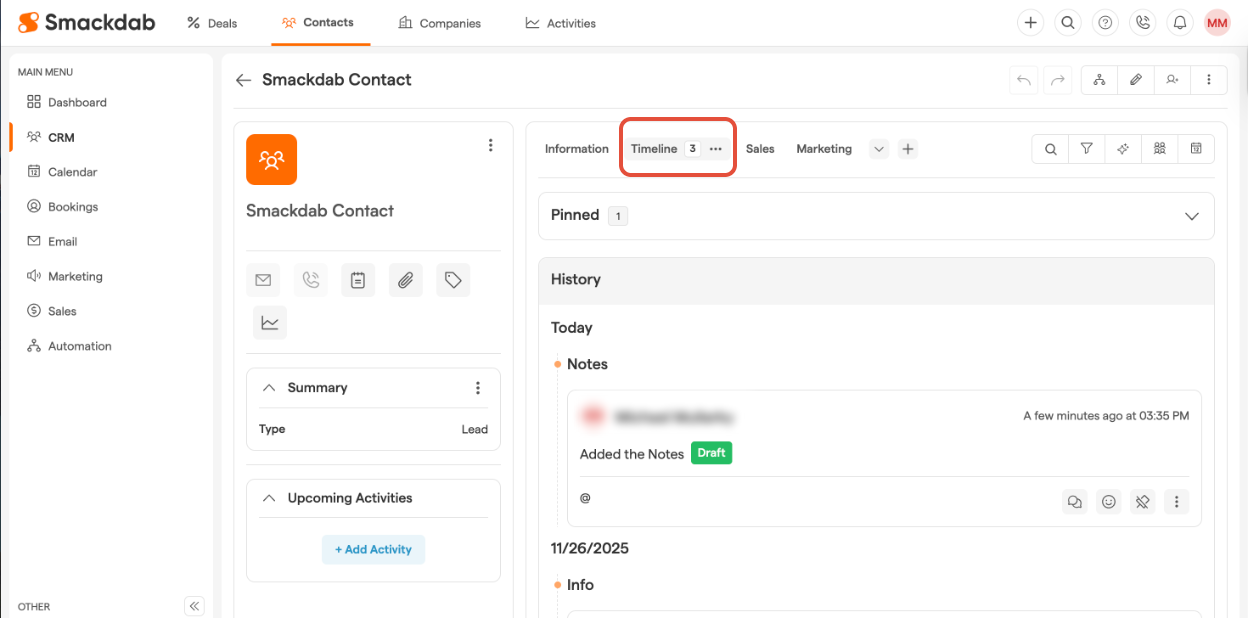Click the email icon in contact card
Viewport: 1248px width, 618px height.
click(x=263, y=281)
